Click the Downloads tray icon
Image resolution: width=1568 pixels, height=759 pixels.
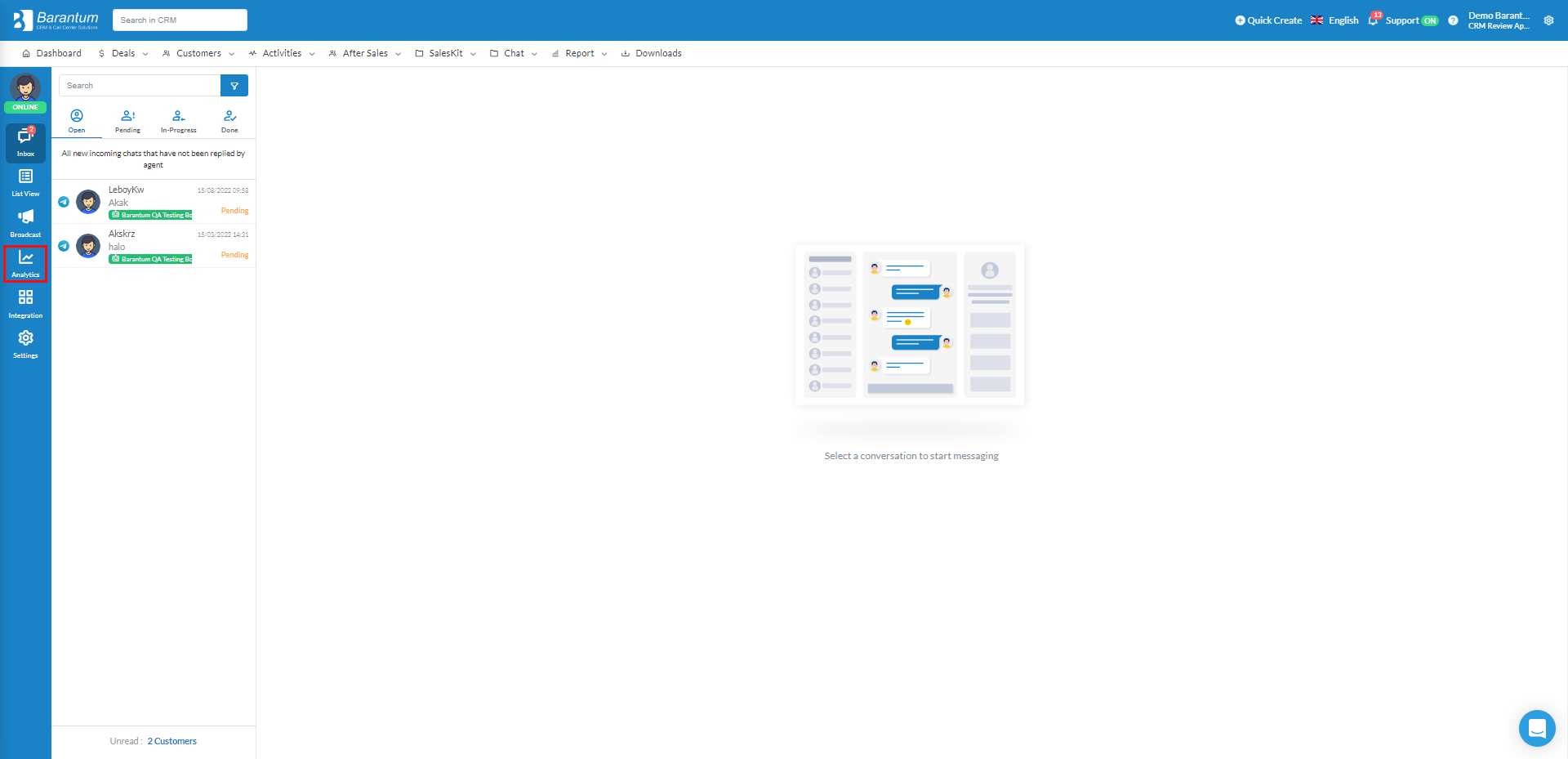[x=626, y=53]
